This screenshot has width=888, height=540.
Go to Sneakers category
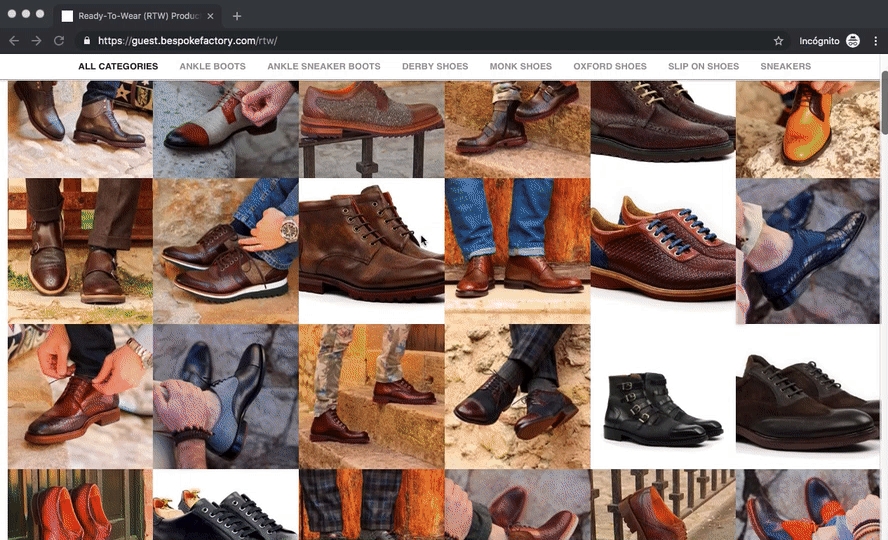786,67
